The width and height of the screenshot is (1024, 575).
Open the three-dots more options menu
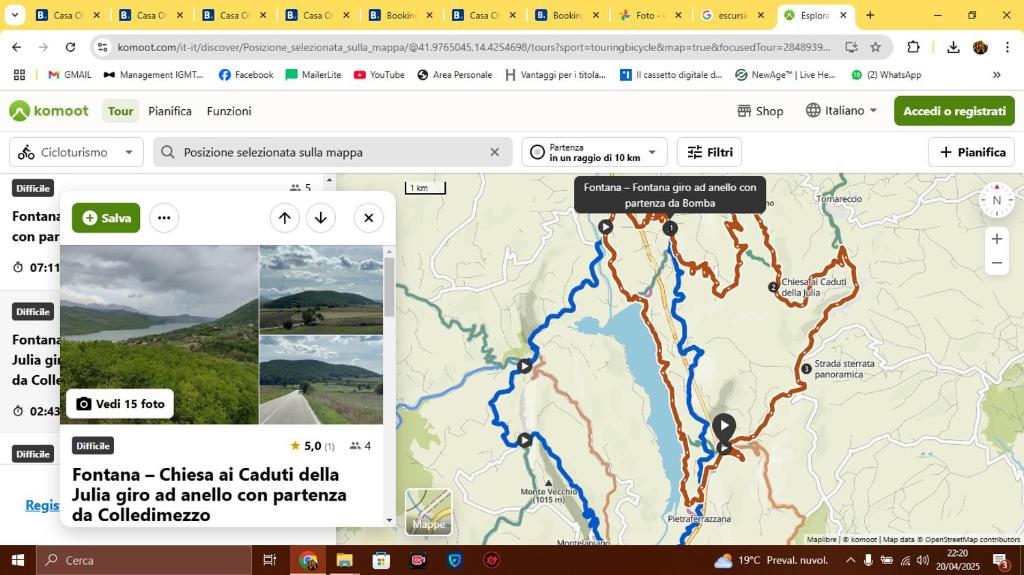point(164,218)
